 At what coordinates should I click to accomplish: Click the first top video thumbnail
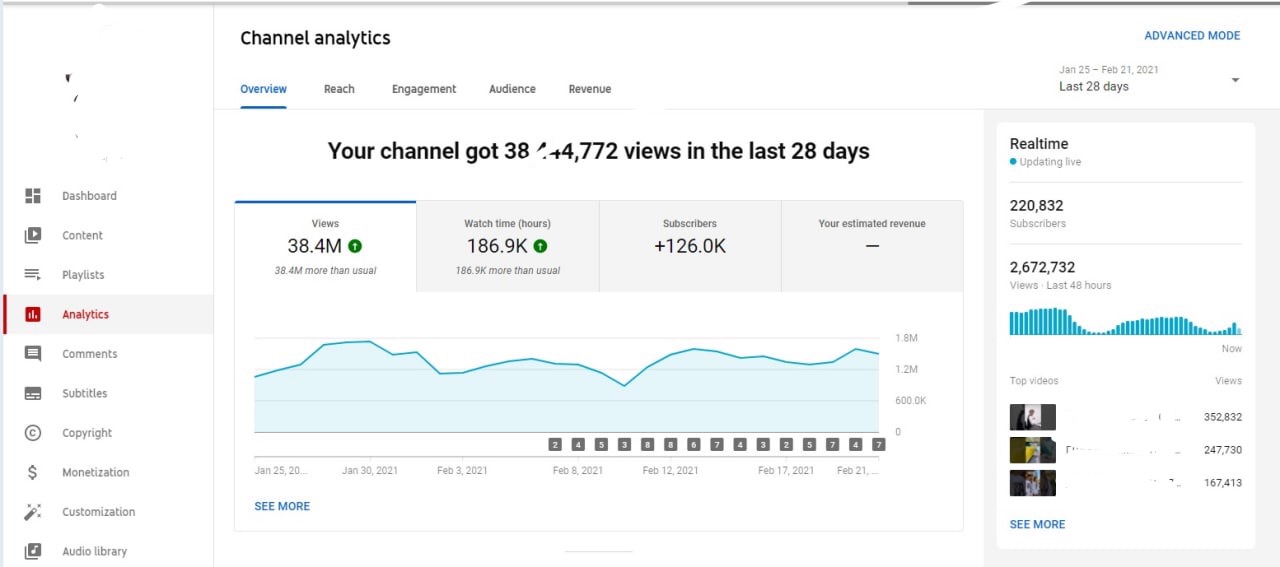1032,417
